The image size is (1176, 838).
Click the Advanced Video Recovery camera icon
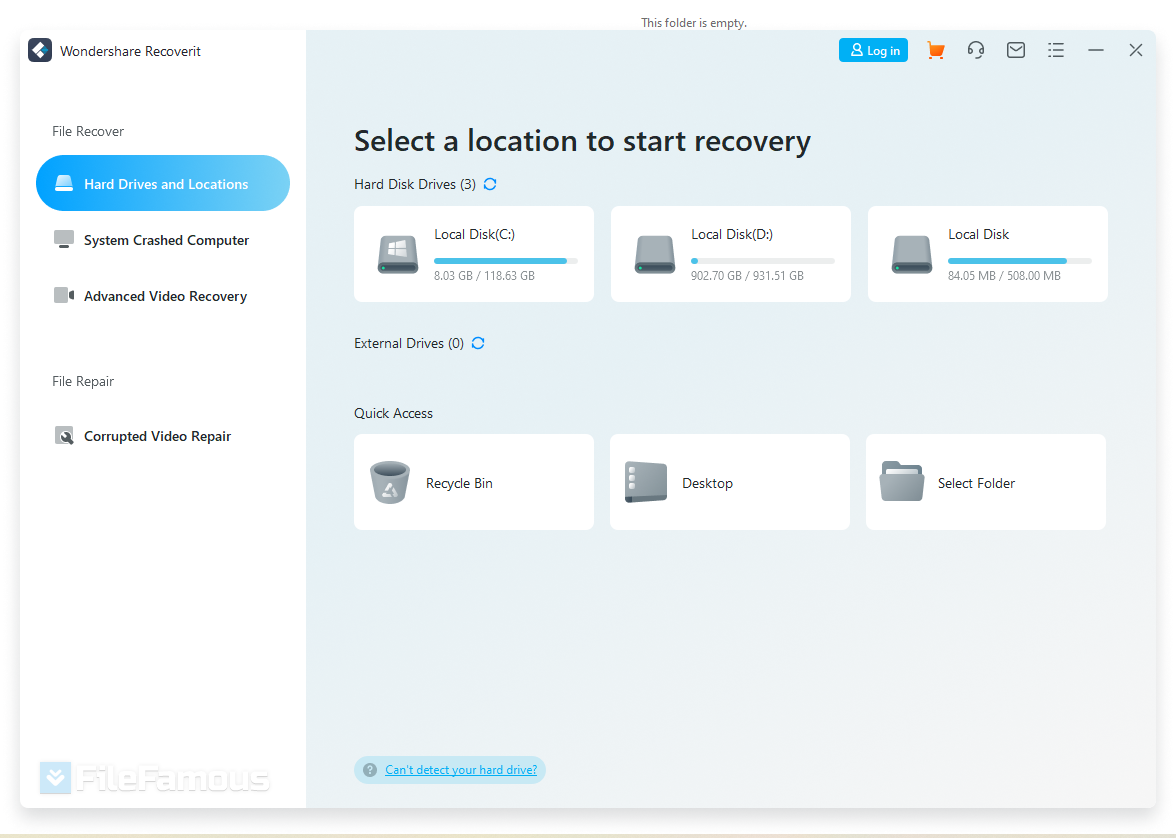pyautogui.click(x=64, y=296)
